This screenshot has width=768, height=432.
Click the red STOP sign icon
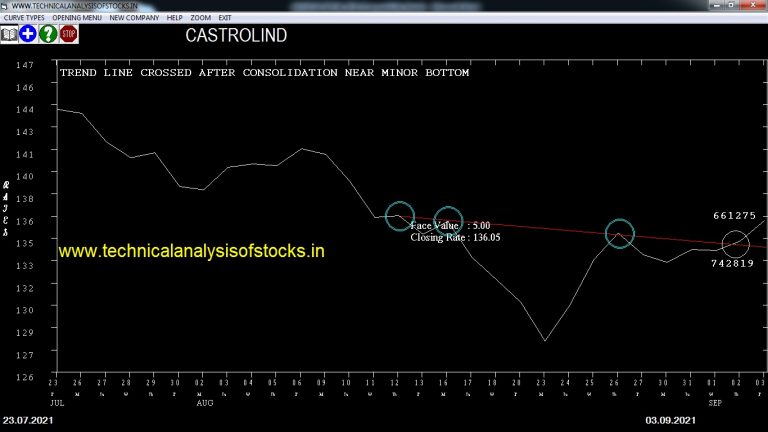pyautogui.click(x=69, y=34)
